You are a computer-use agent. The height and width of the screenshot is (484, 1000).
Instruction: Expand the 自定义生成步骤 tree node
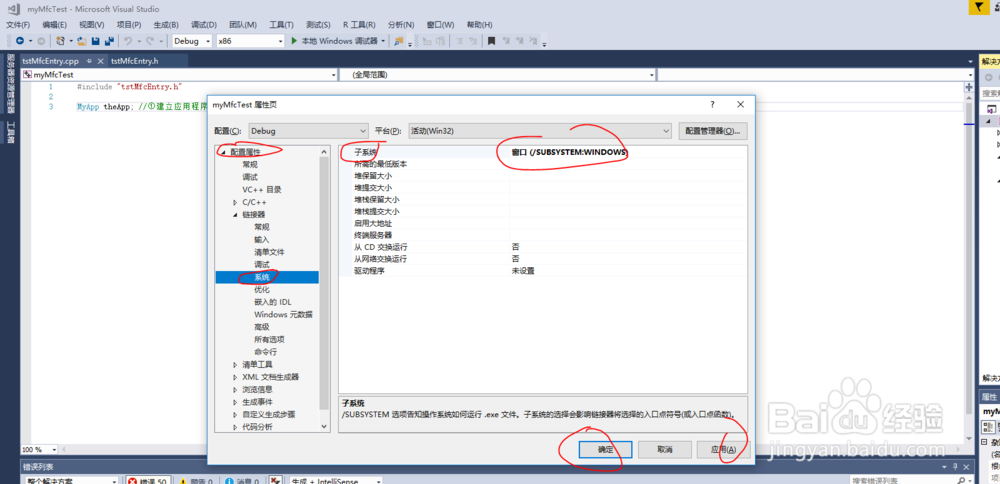pos(235,414)
